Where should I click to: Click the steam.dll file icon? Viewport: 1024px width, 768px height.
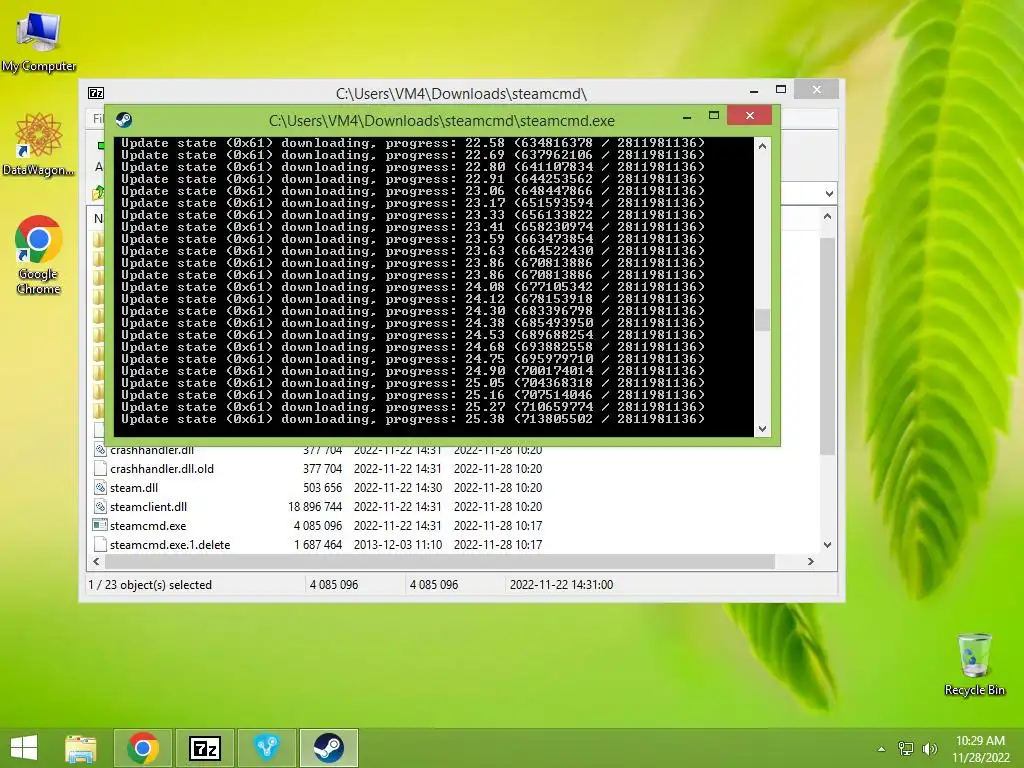click(100, 487)
